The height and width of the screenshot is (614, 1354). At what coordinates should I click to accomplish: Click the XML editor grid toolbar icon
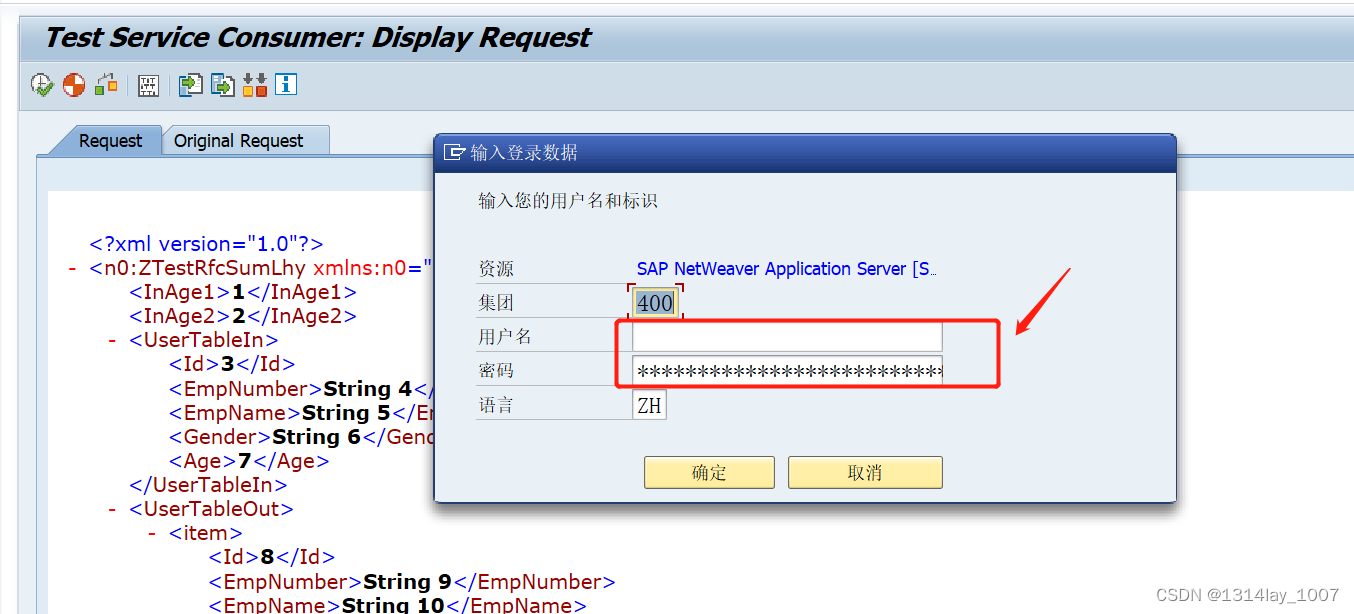pyautogui.click(x=148, y=85)
